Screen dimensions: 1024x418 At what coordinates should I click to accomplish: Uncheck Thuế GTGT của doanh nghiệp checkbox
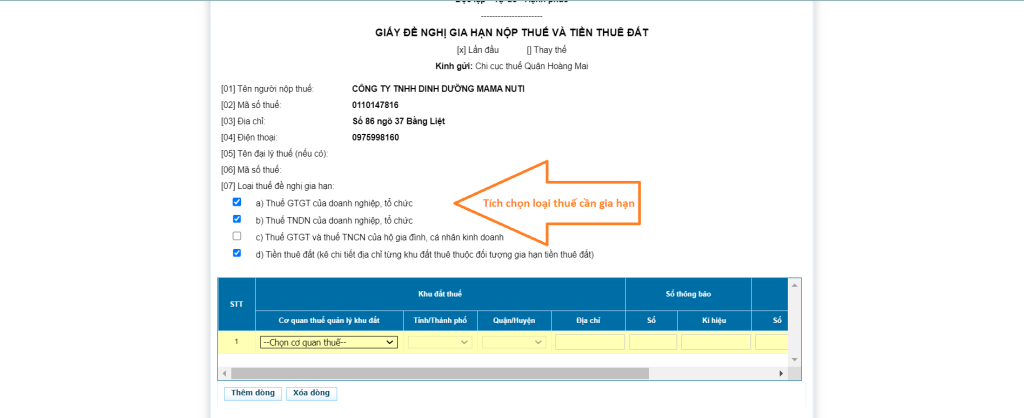[237, 202]
